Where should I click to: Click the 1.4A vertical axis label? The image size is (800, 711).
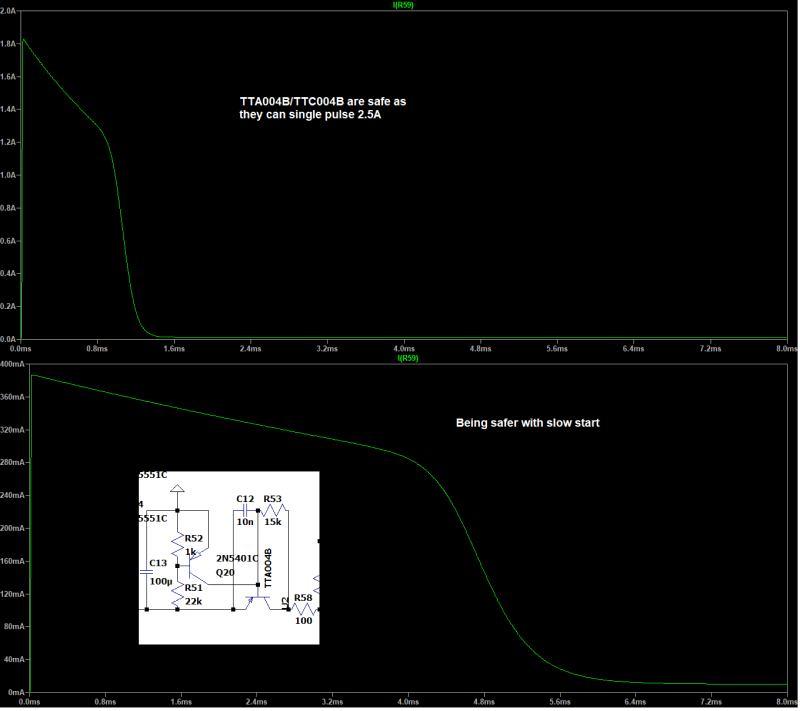[8, 109]
